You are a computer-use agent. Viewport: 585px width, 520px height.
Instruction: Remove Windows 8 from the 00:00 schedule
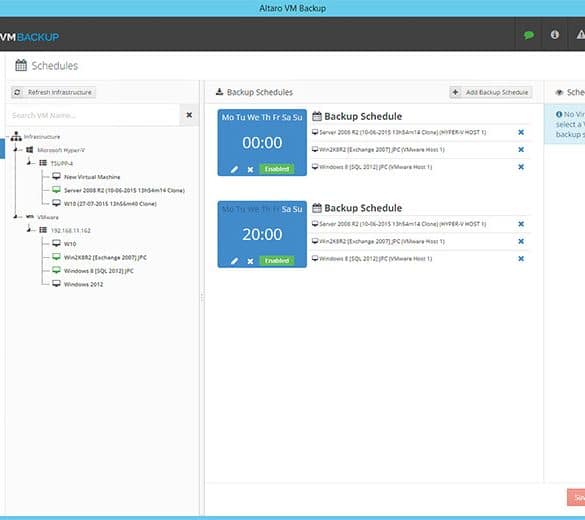point(521,167)
